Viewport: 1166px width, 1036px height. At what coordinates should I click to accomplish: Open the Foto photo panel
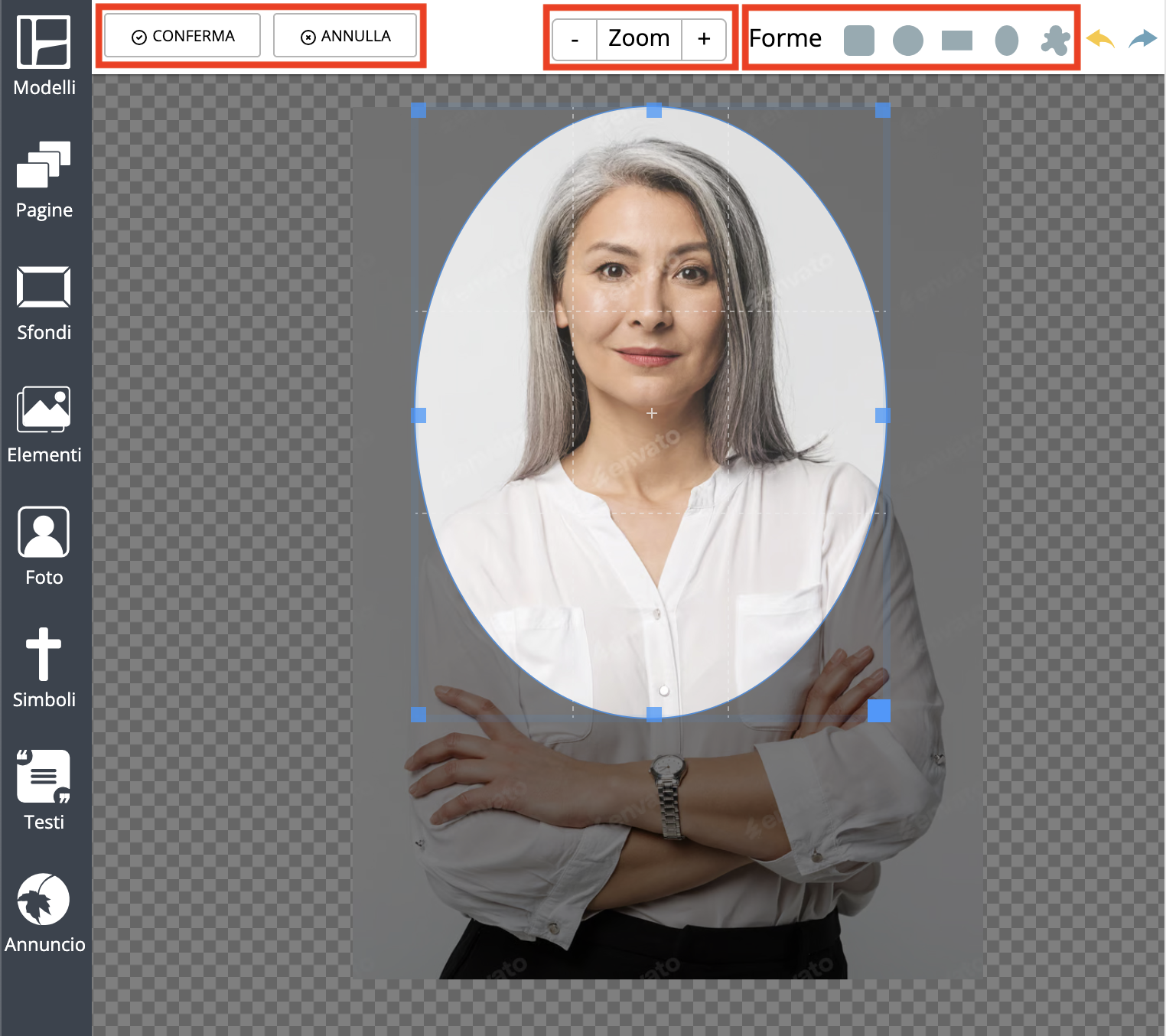coord(44,546)
